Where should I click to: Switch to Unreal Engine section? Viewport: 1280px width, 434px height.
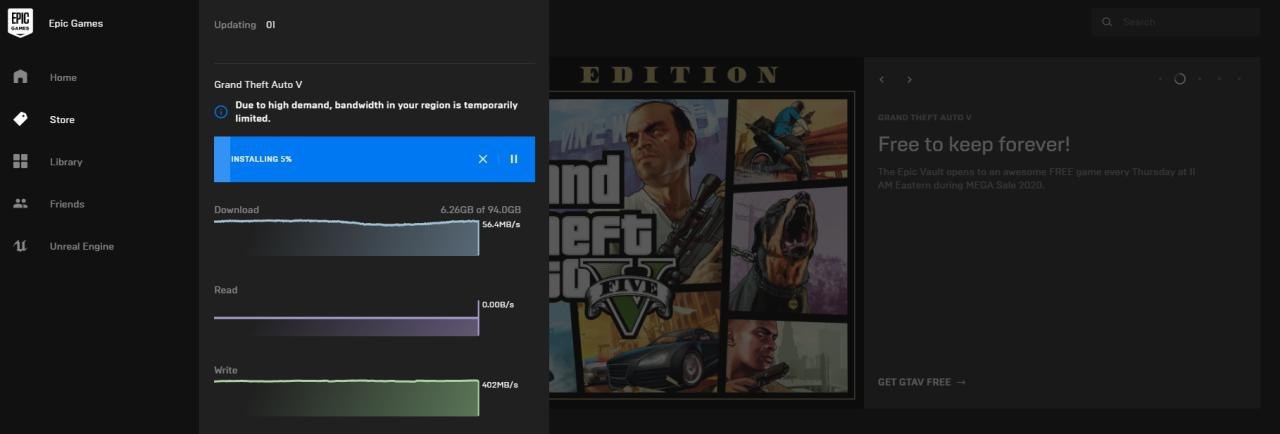coord(82,246)
